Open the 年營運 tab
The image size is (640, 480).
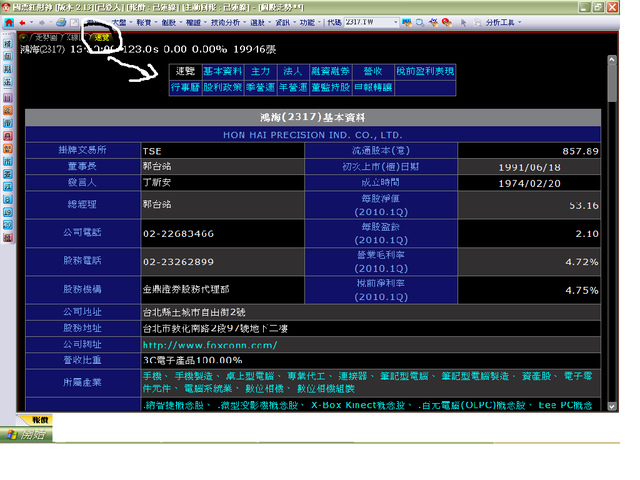293,87
